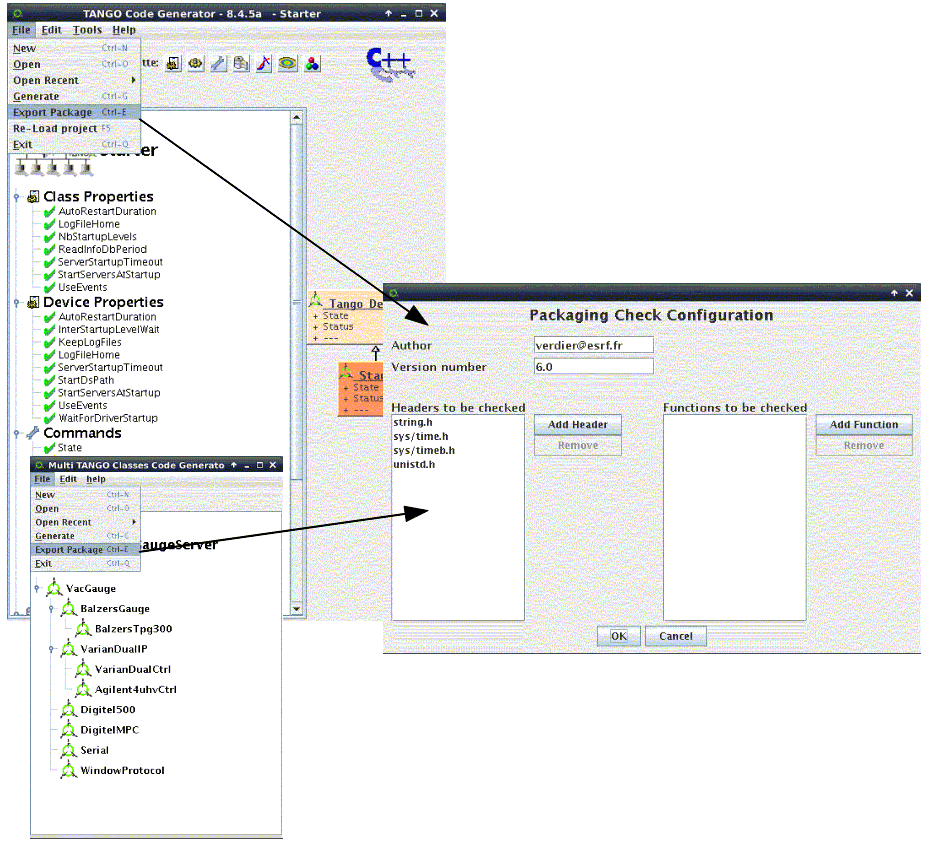Image resolution: width=932 pixels, height=845 pixels.
Task: Click the Serial class icon
Action: point(69,749)
